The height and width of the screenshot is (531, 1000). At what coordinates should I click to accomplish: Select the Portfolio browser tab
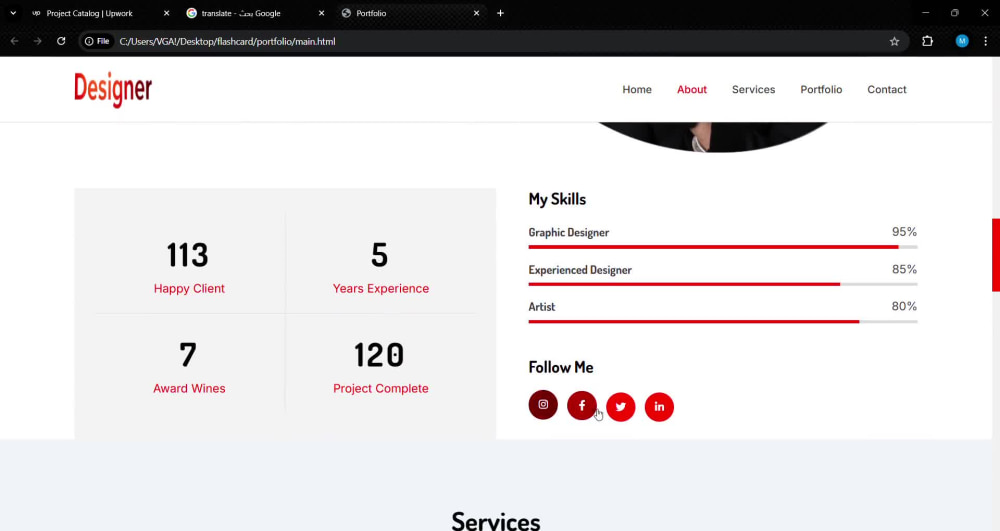[410, 13]
